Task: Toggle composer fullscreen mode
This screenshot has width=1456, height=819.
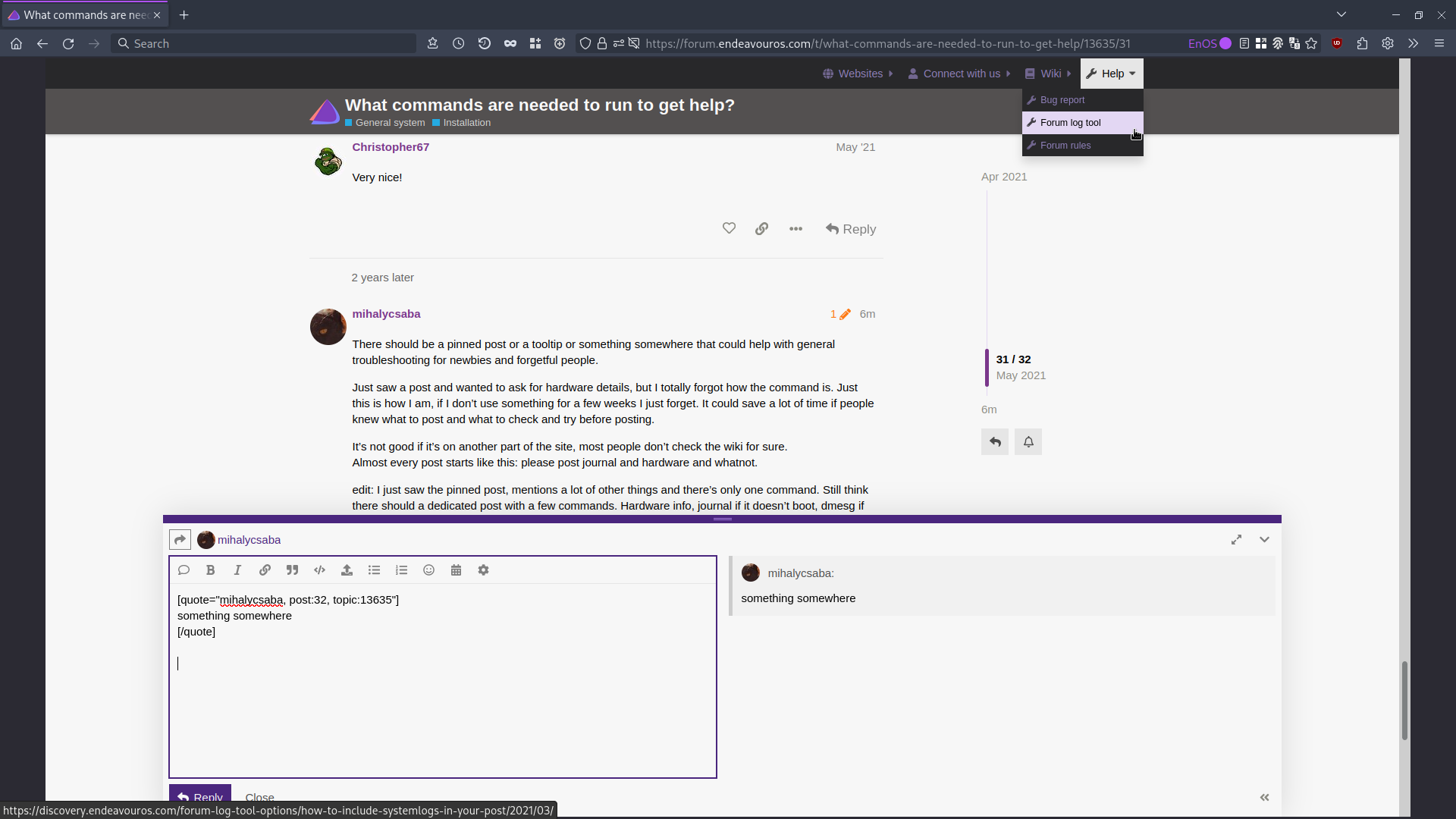Action: [1236, 539]
